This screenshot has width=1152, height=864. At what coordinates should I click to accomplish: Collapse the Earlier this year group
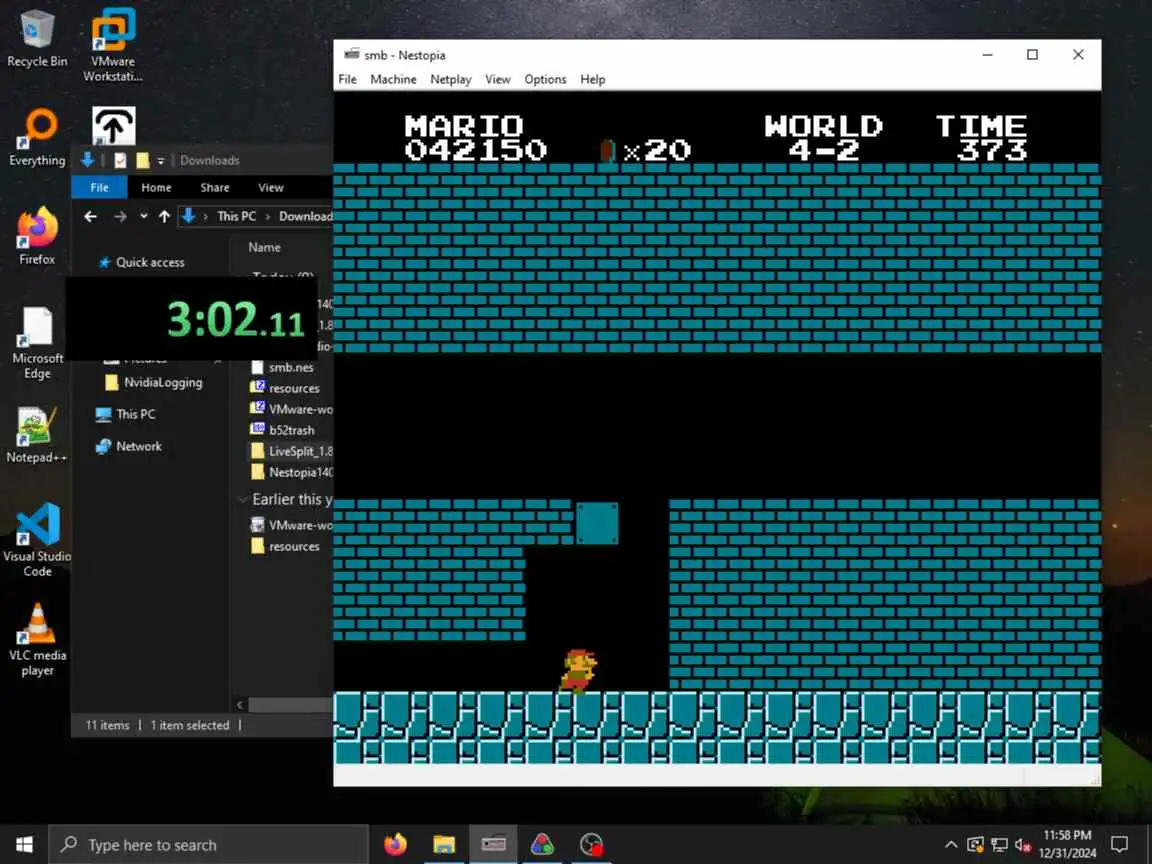click(x=243, y=500)
